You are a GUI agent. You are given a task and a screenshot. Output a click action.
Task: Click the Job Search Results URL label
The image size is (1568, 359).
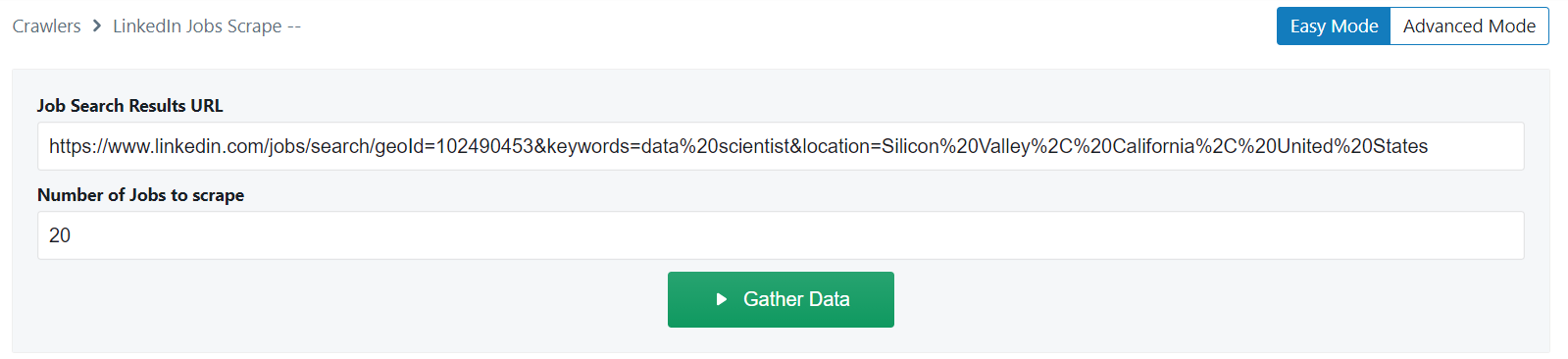tap(130, 106)
